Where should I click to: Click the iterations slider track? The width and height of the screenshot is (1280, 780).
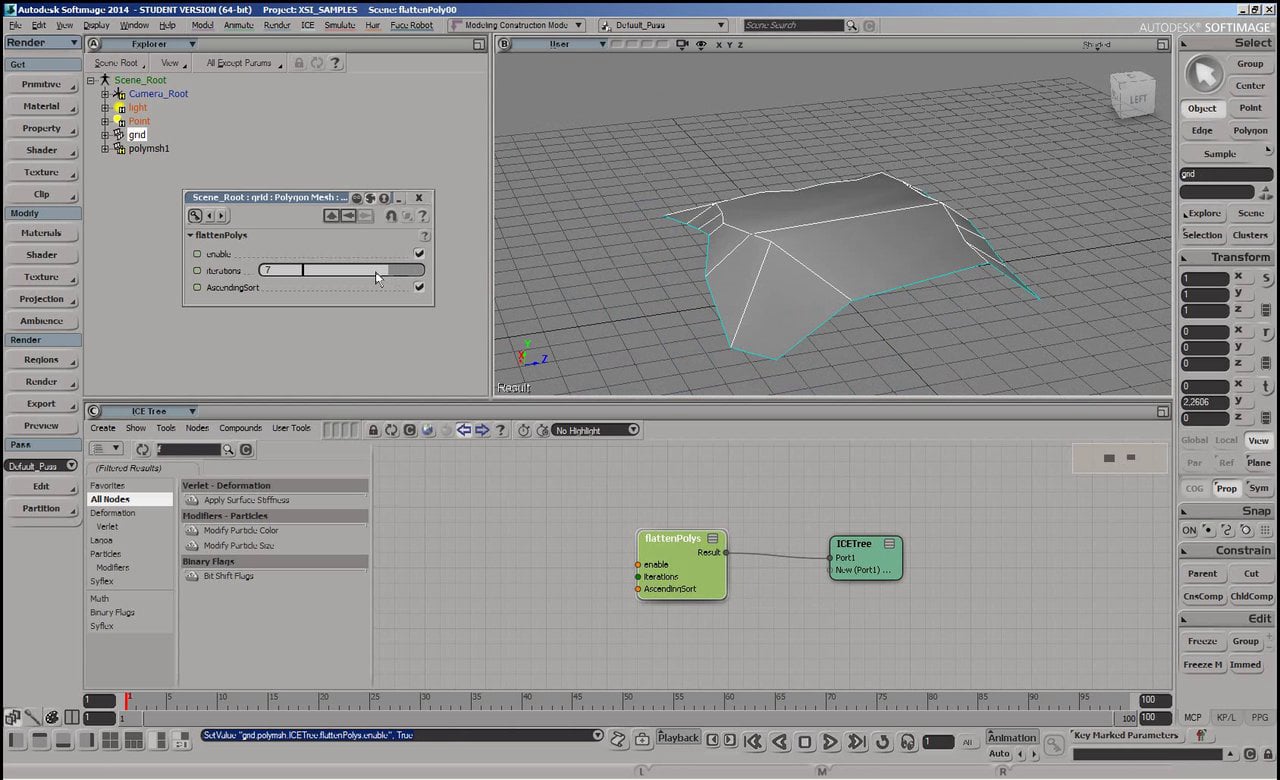[341, 270]
